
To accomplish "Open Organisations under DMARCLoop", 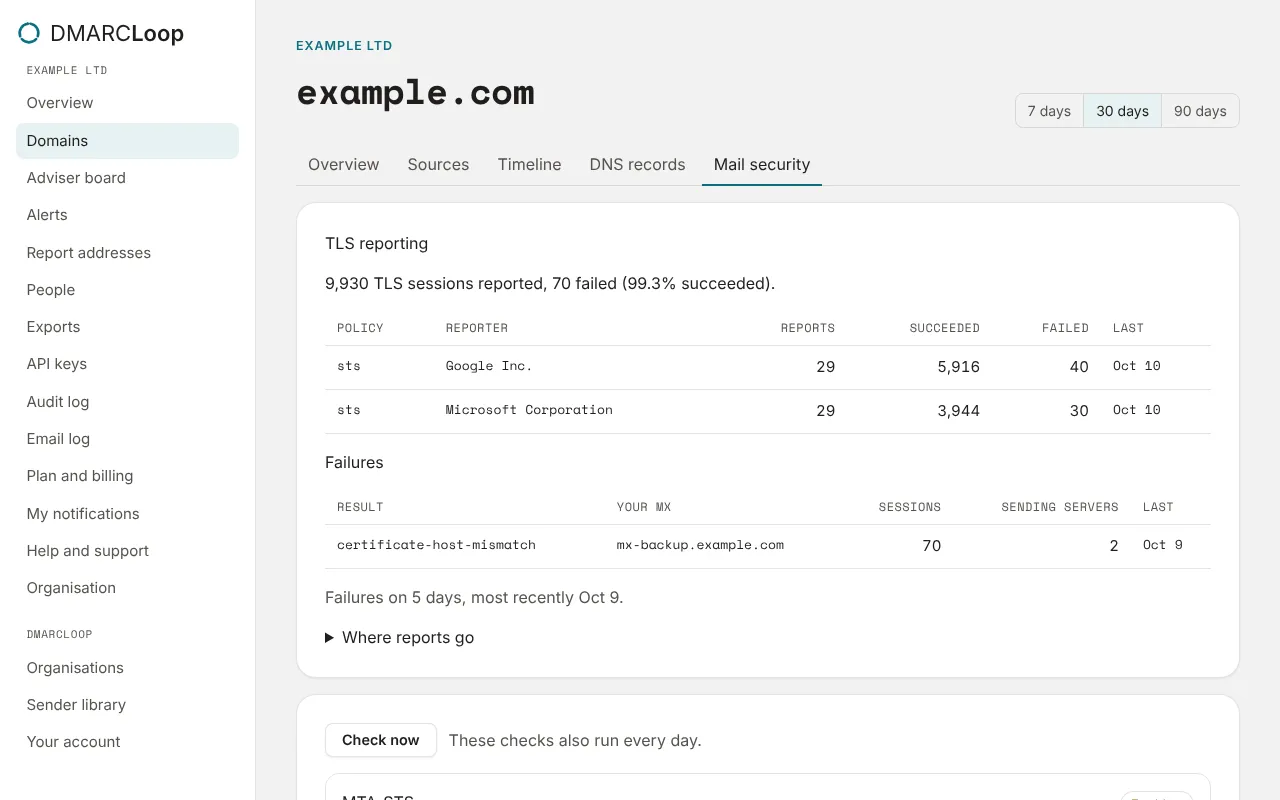I will 127,668.
